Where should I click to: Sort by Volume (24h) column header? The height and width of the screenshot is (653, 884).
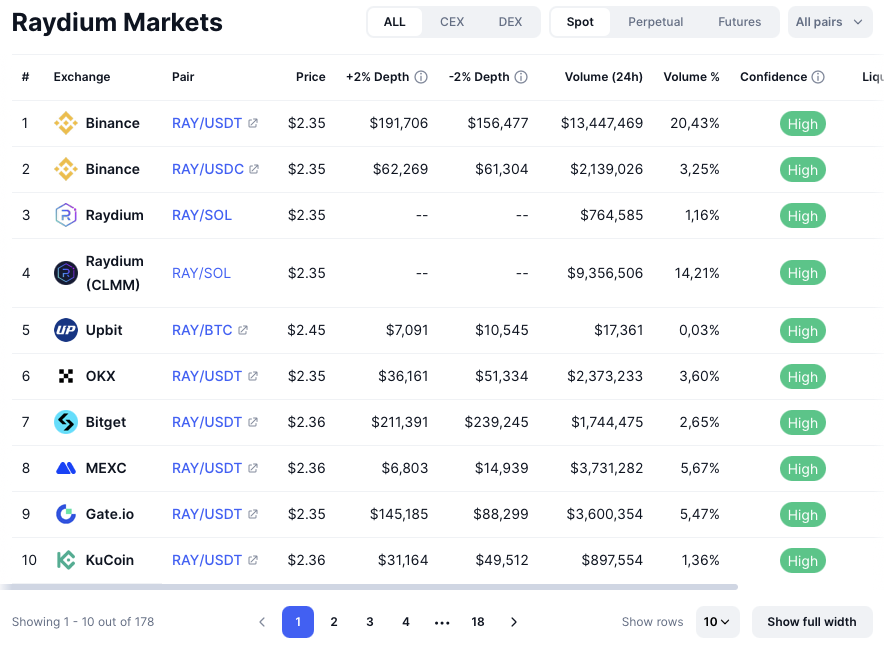pos(604,77)
